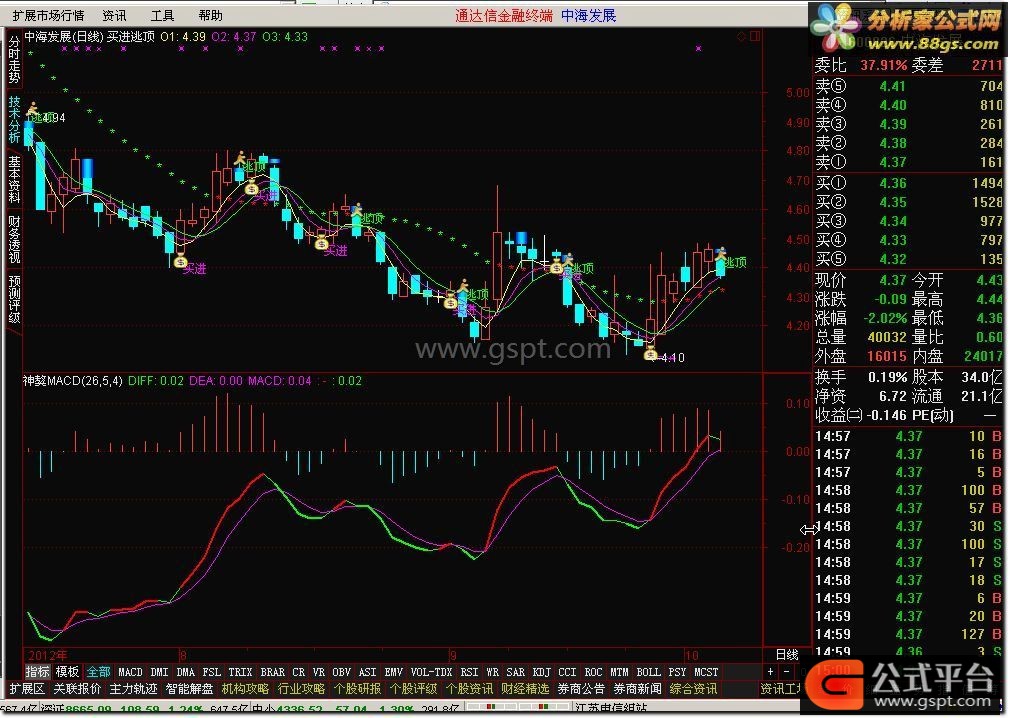
Task: Click the 卖⑤ 4.41 order book row
Action: click(909, 86)
